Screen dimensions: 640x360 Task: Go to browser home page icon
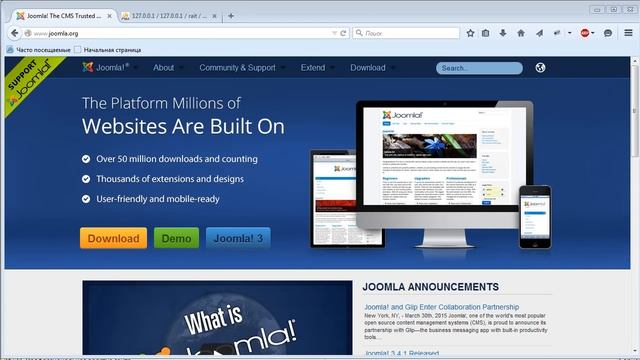[x=521, y=33]
